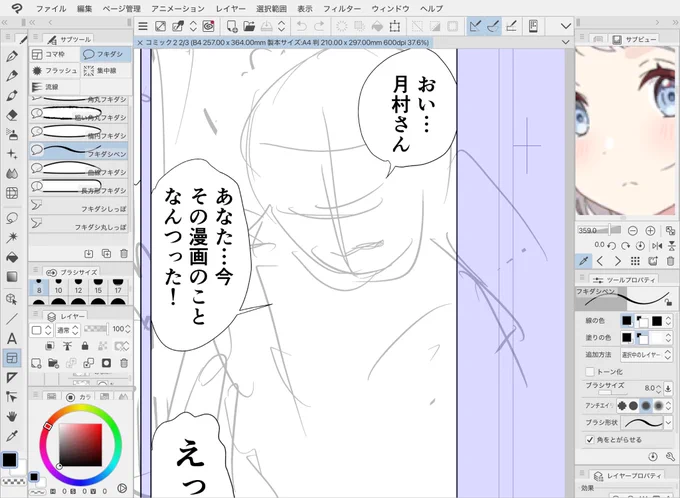Screen dimensions: 680x498
Task: Toggle the Lock layer padlock icon
Action: [x=85, y=346]
